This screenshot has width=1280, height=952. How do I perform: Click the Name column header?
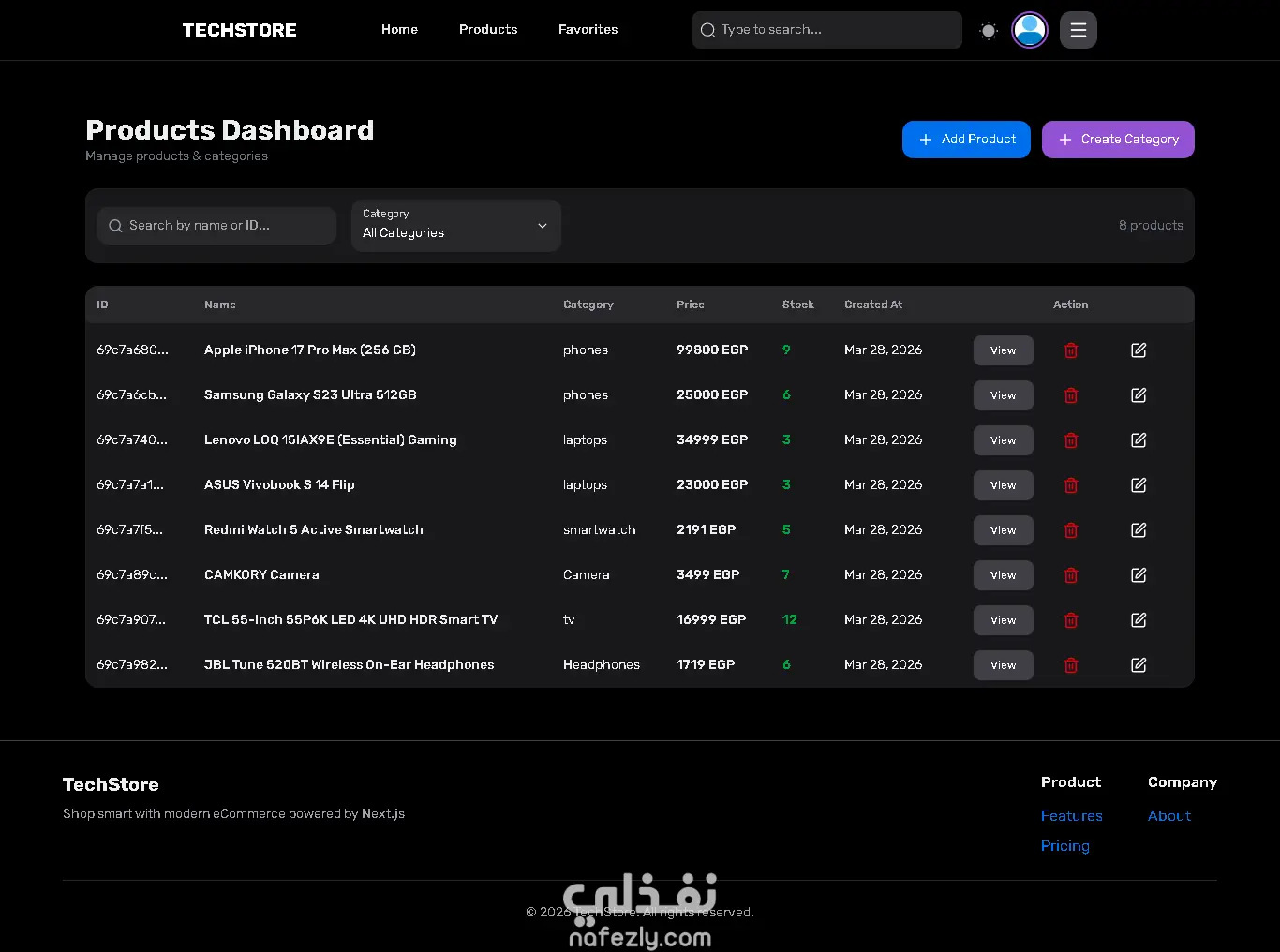tap(220, 305)
